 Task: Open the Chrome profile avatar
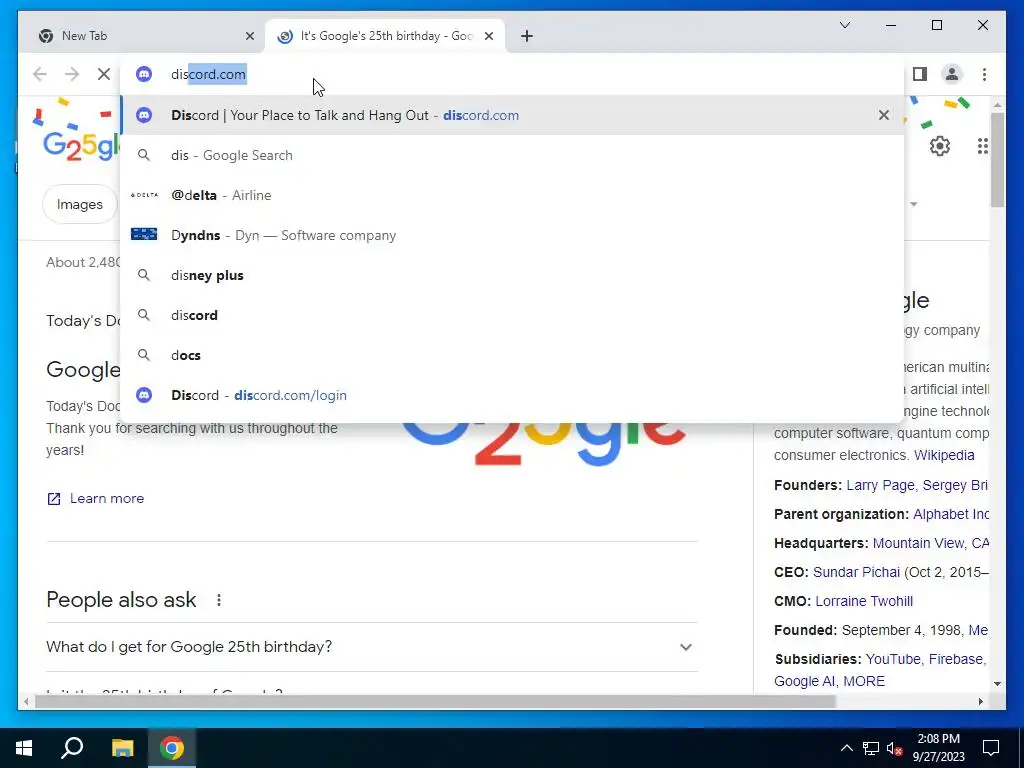952,74
